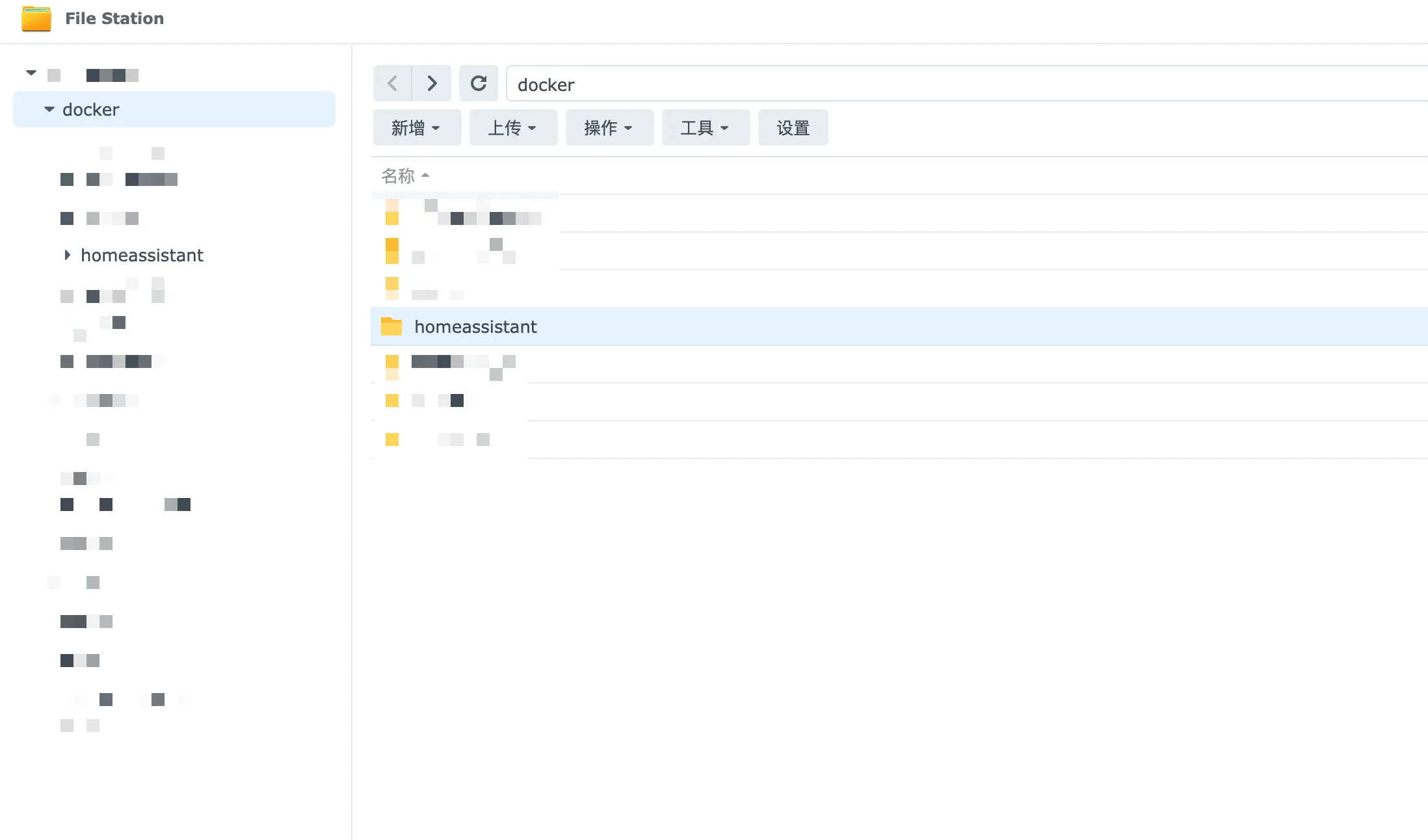Click the sort arrow beside 名称
The image size is (1428, 840).
pyautogui.click(x=425, y=176)
